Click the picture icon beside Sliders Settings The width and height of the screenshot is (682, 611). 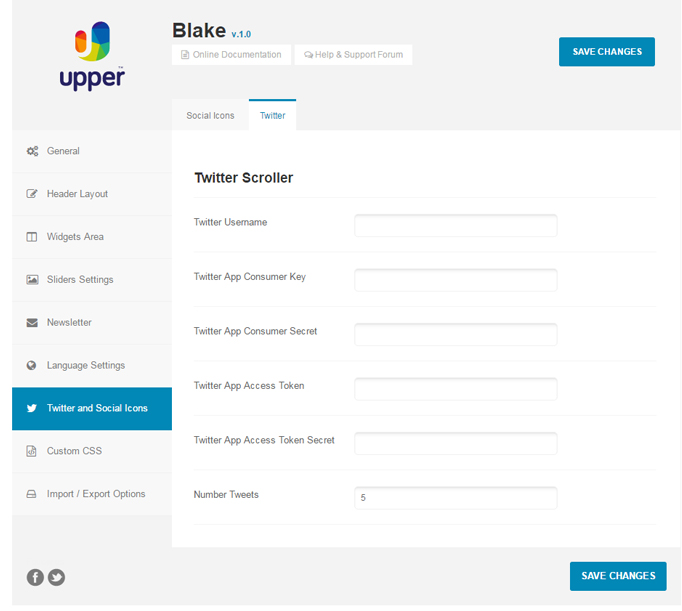pyautogui.click(x=32, y=280)
